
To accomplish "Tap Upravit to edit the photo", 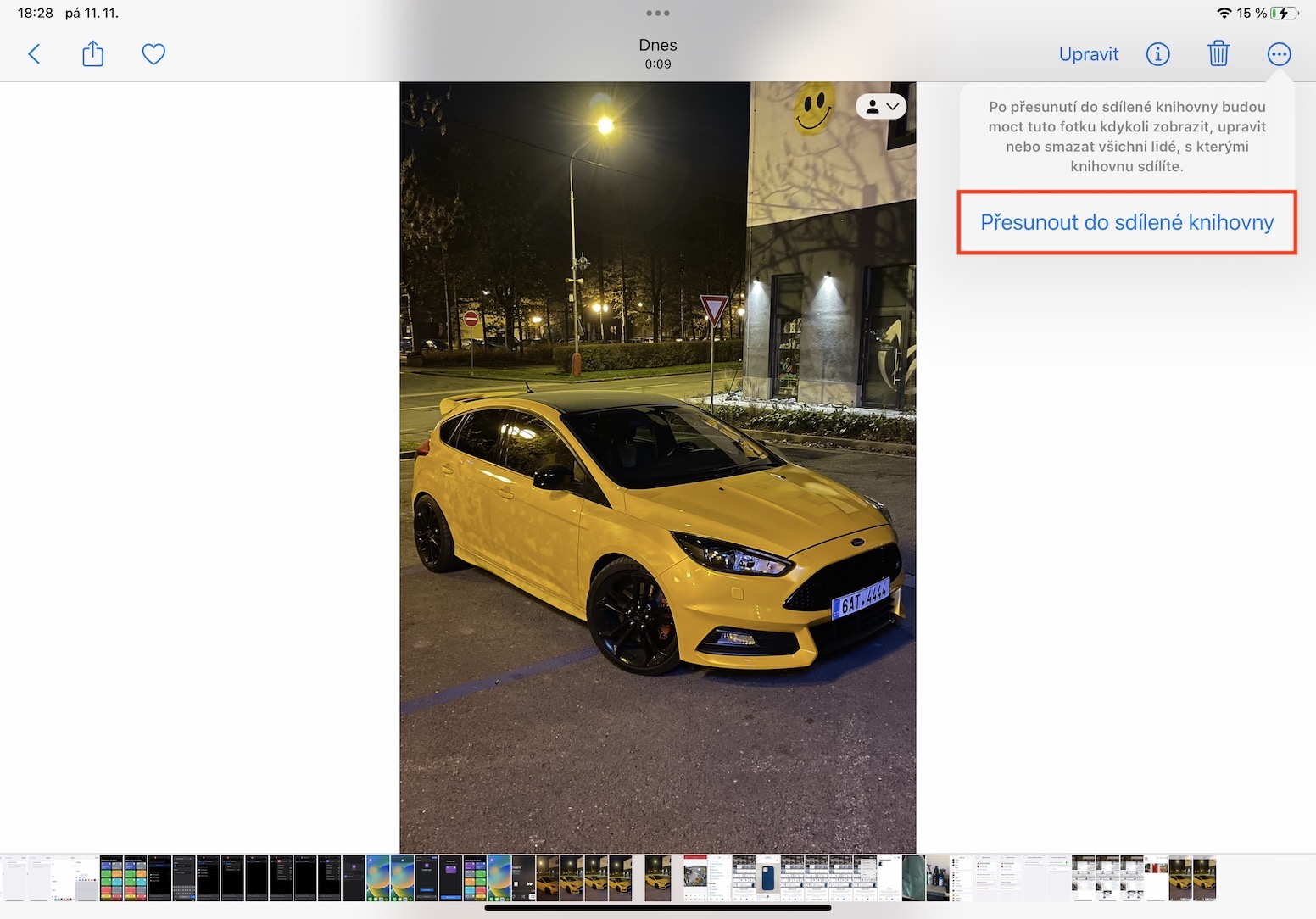I will point(1088,55).
